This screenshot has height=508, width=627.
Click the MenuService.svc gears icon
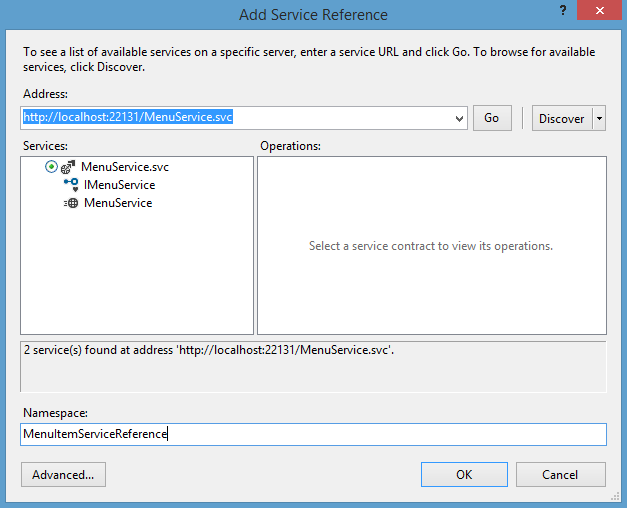point(68,168)
